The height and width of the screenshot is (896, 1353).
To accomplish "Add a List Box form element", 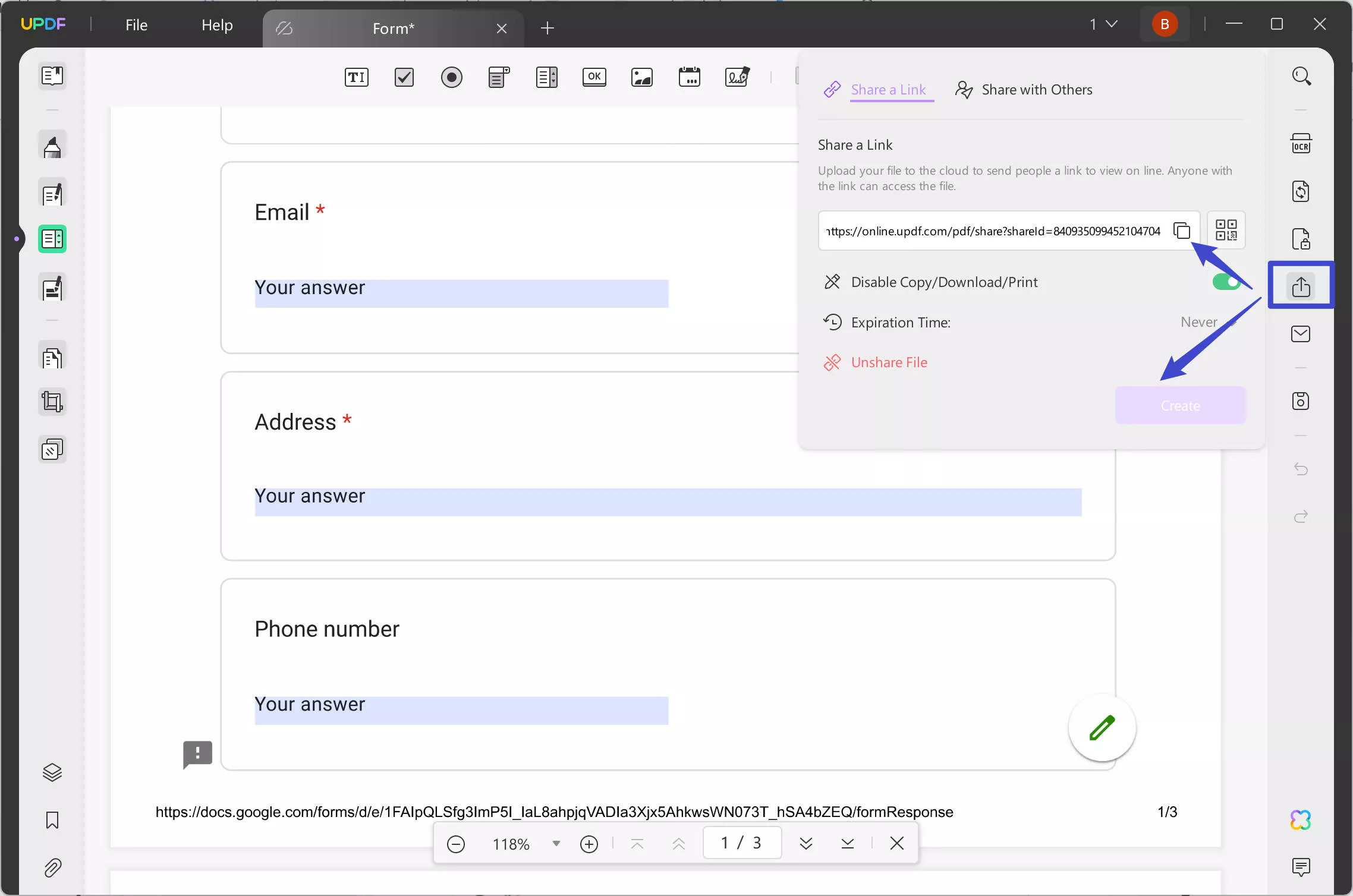I will (547, 77).
